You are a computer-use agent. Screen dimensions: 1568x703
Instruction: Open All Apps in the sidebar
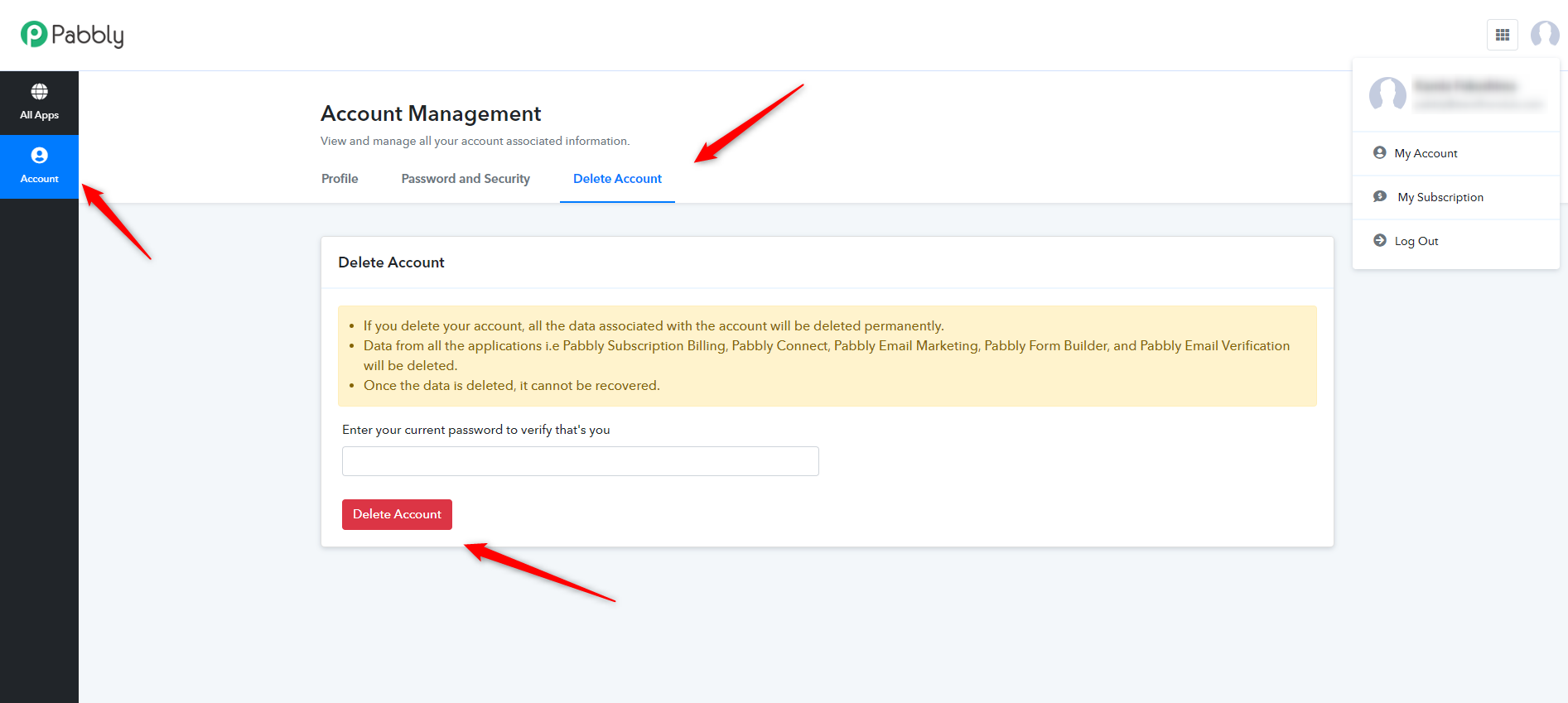click(x=39, y=103)
